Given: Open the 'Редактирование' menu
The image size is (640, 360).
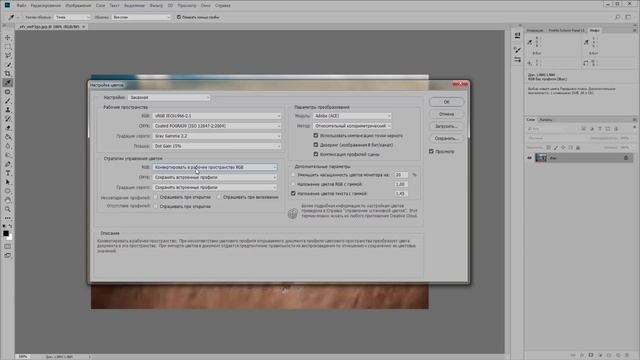Looking at the screenshot, I should coord(46,6).
